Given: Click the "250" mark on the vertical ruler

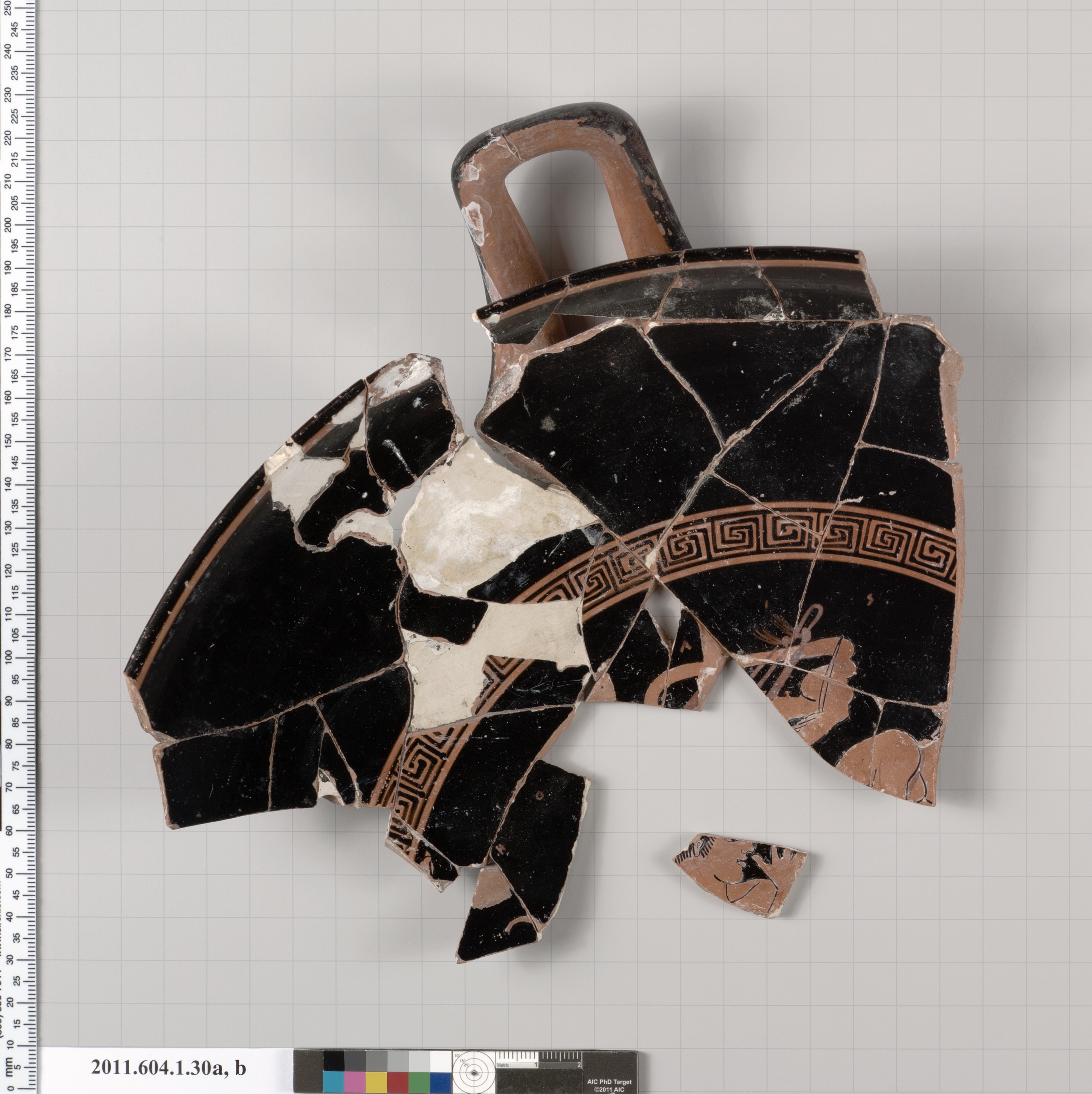Looking at the screenshot, I should point(8,8).
